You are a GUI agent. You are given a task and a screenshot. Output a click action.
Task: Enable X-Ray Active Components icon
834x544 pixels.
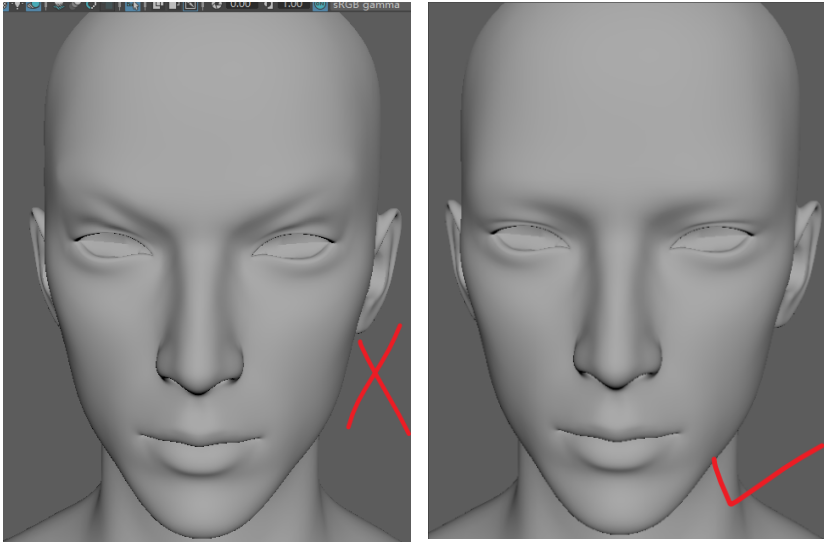click(x=173, y=5)
